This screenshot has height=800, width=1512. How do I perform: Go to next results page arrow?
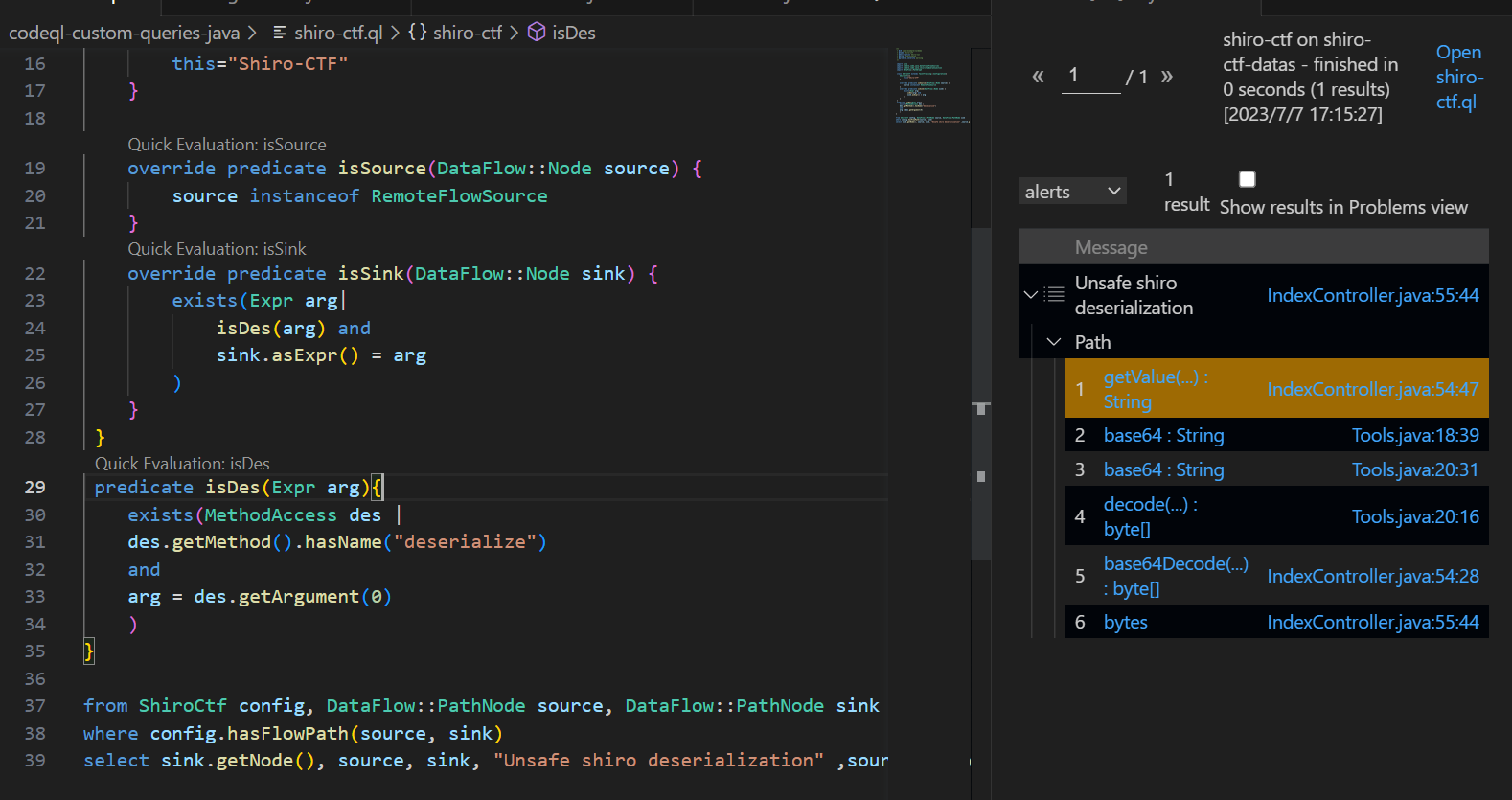tap(1167, 77)
